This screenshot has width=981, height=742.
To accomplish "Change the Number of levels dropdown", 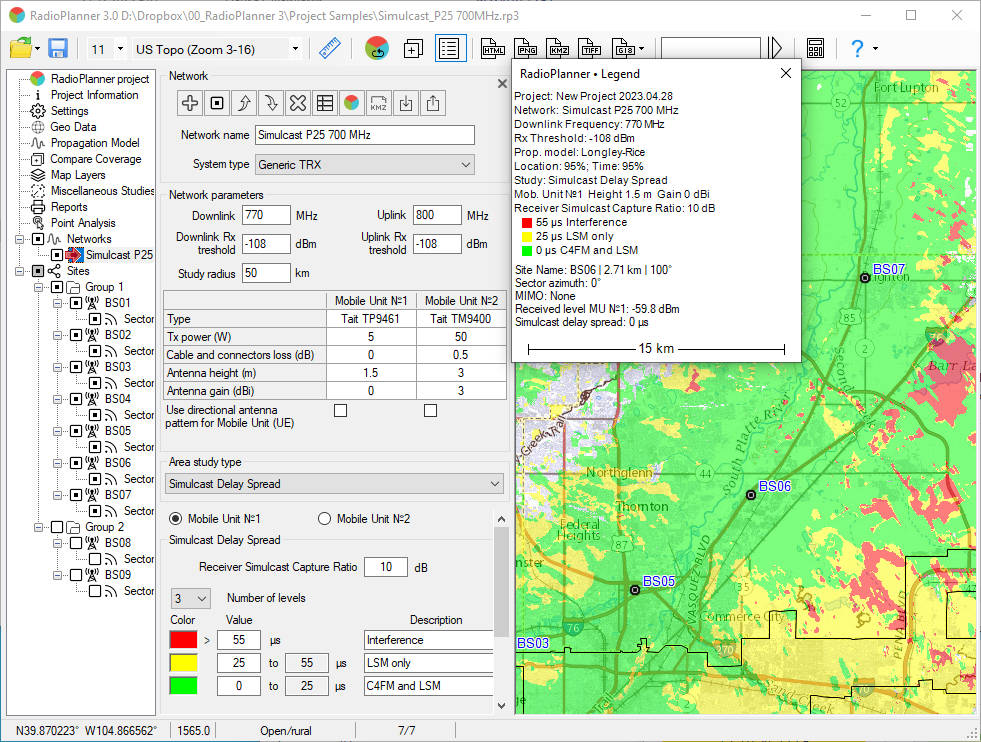I will (x=190, y=597).
